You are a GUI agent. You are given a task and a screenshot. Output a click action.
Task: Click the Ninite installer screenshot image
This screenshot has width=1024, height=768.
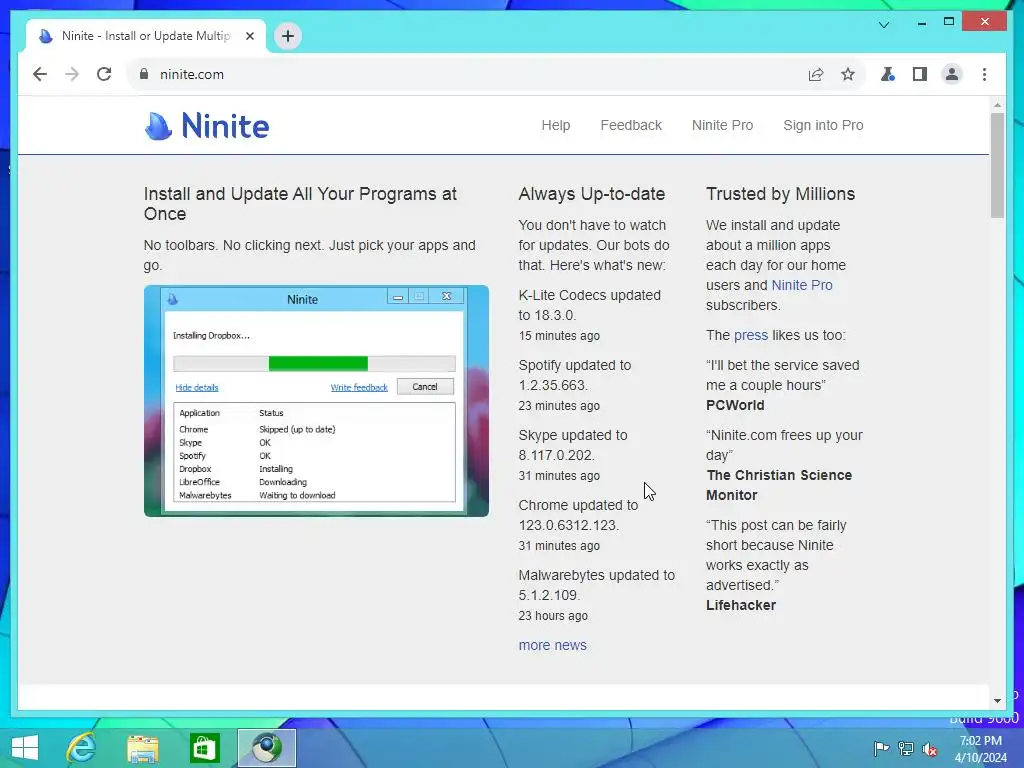(316, 401)
